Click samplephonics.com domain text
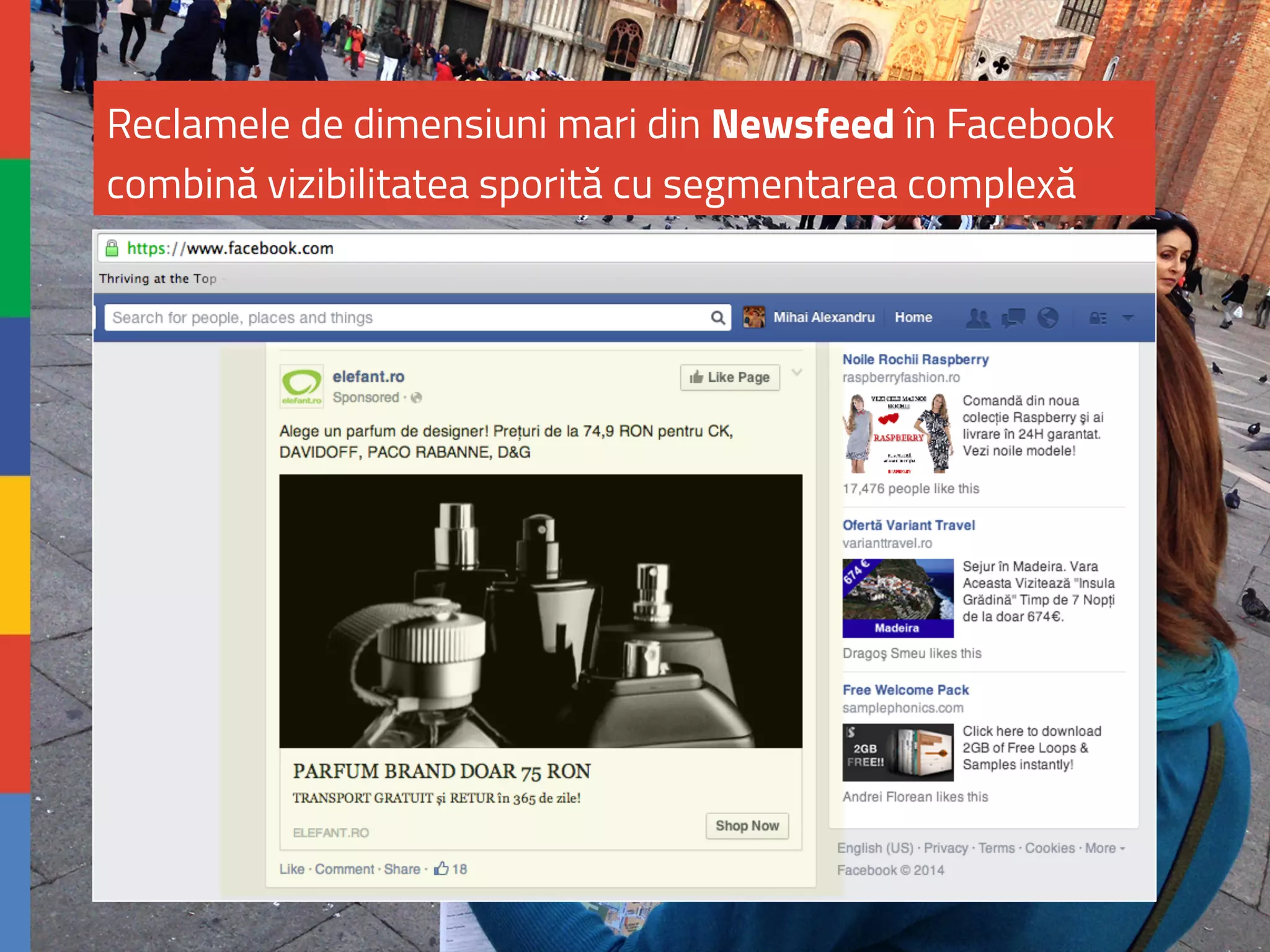The image size is (1270, 952). pyautogui.click(x=902, y=708)
